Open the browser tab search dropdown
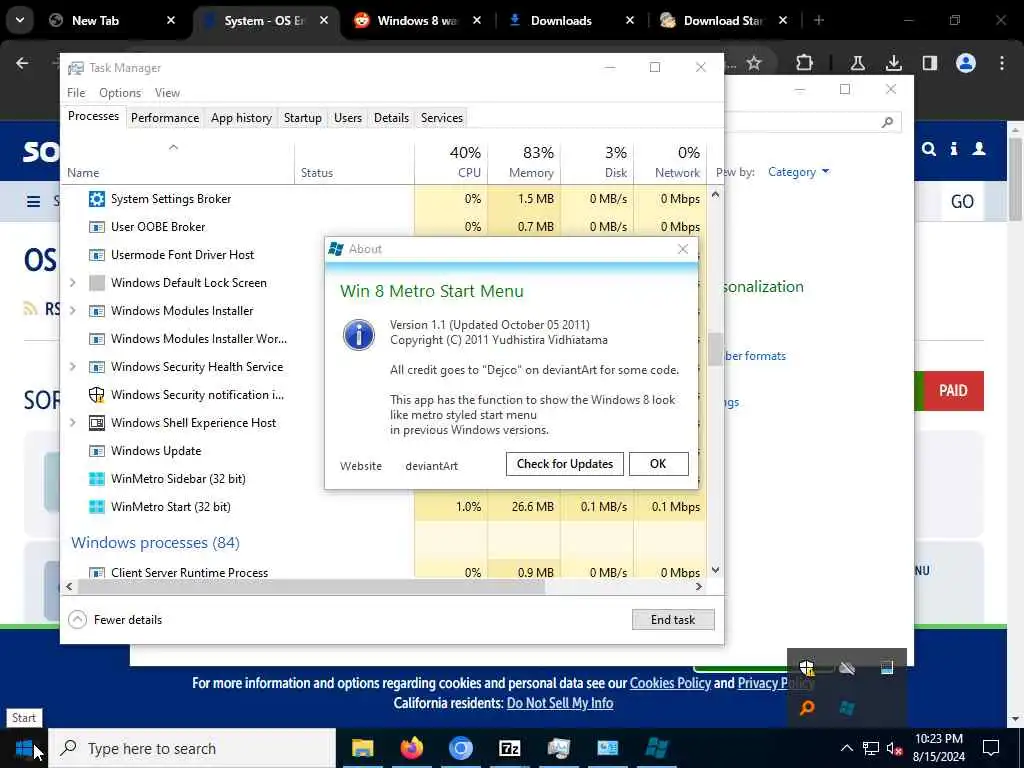Image resolution: width=1024 pixels, height=768 pixels. coord(20,20)
